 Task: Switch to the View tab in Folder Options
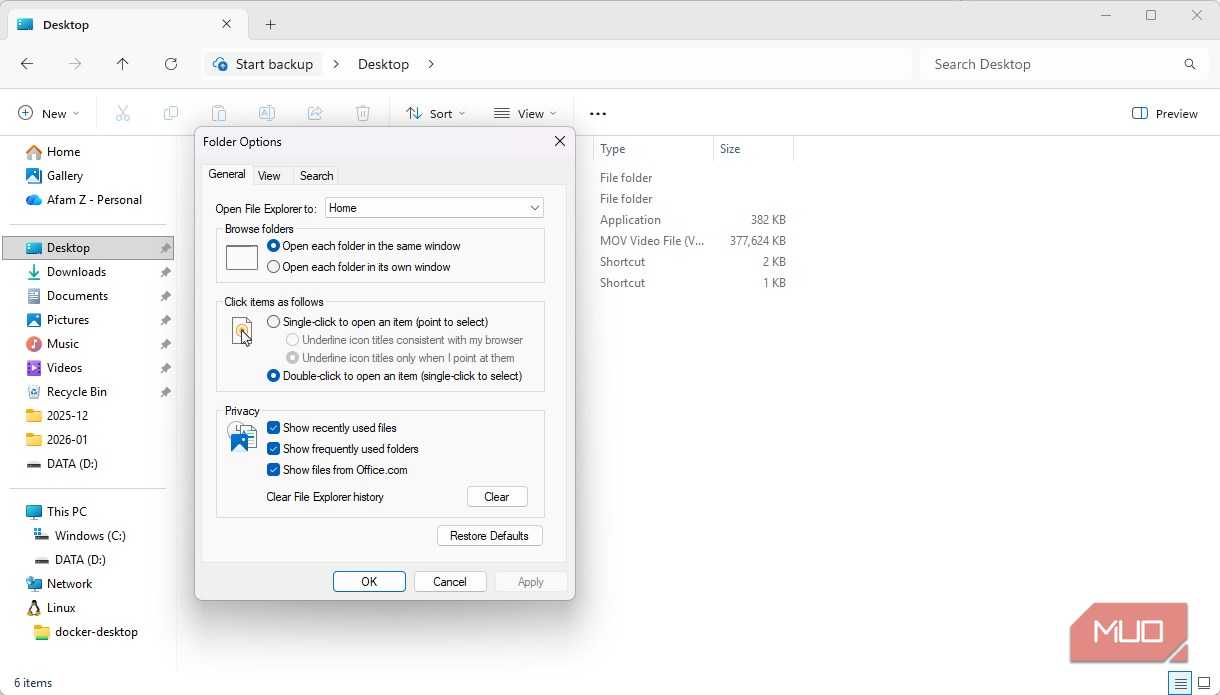click(269, 176)
